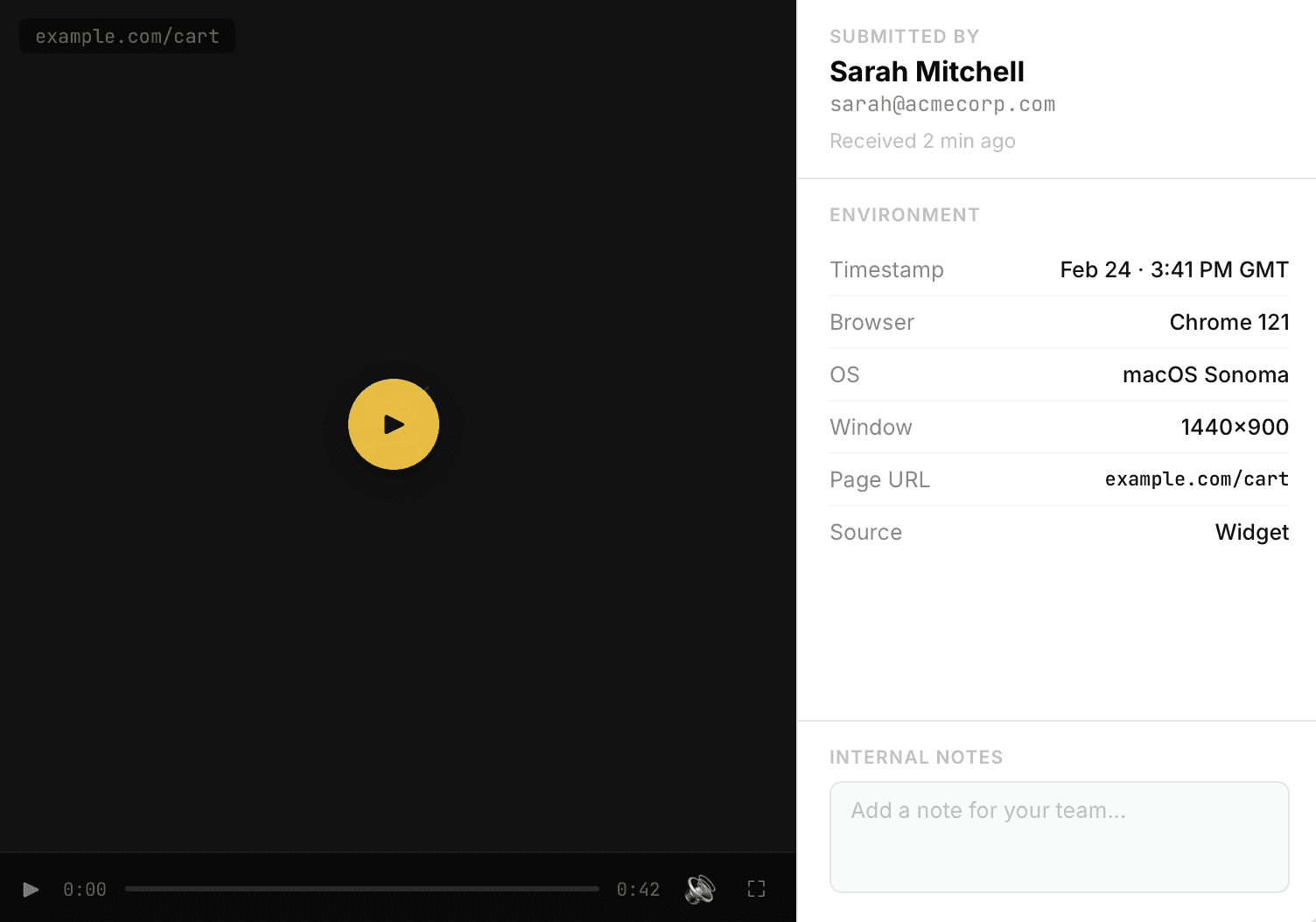Select the Widget source value

click(x=1251, y=532)
